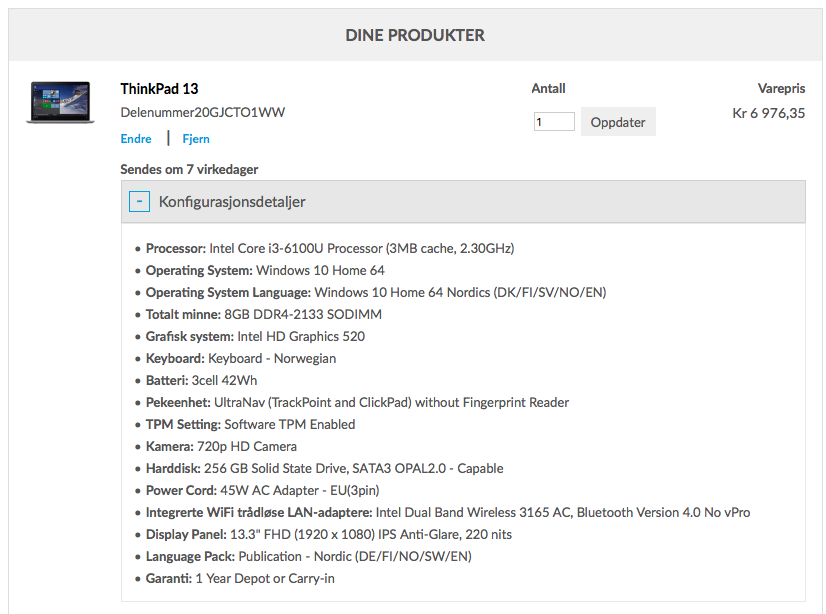Select the Power Cord 45W AC Adapter line
Screen dimensions: 826x614
[x=262, y=491]
